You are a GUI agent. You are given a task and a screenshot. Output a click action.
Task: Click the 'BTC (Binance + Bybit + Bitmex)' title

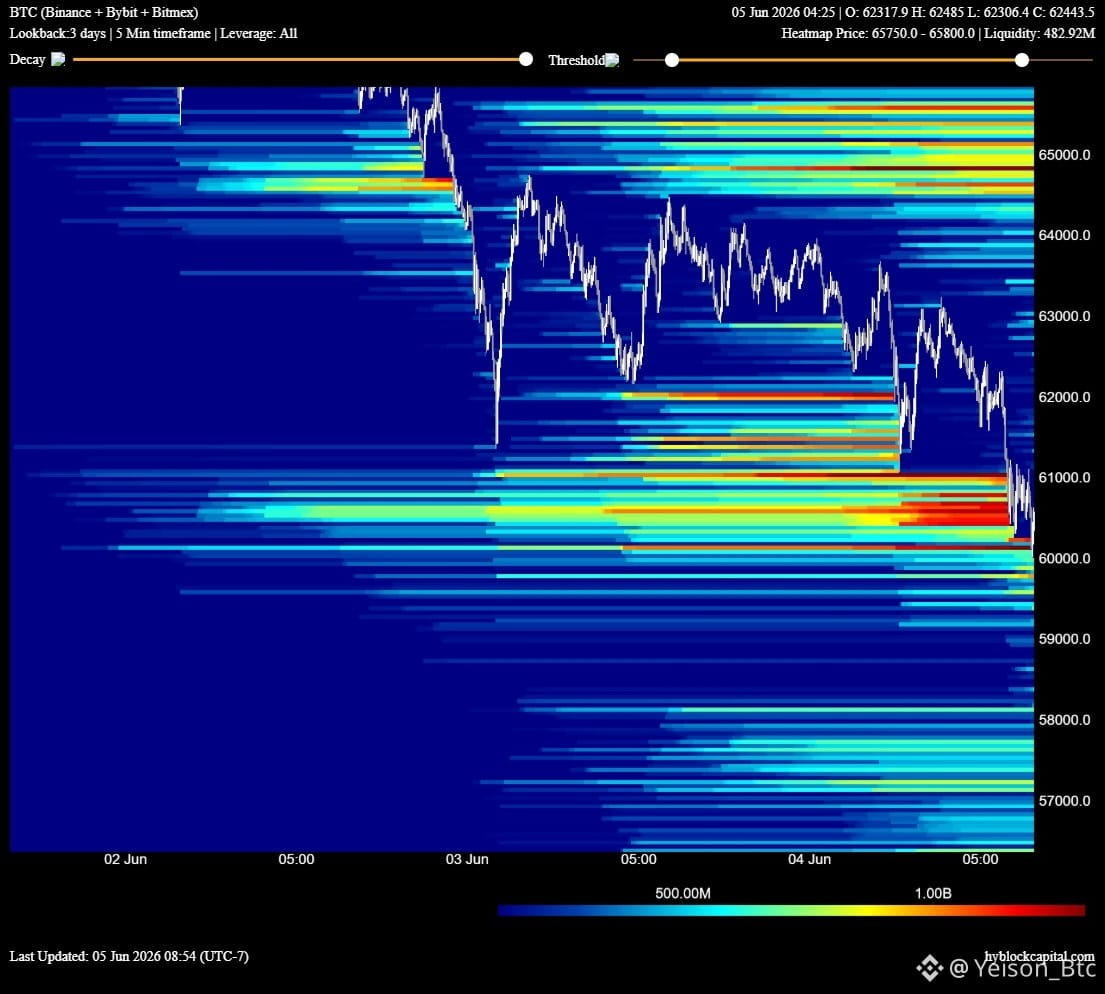point(104,12)
